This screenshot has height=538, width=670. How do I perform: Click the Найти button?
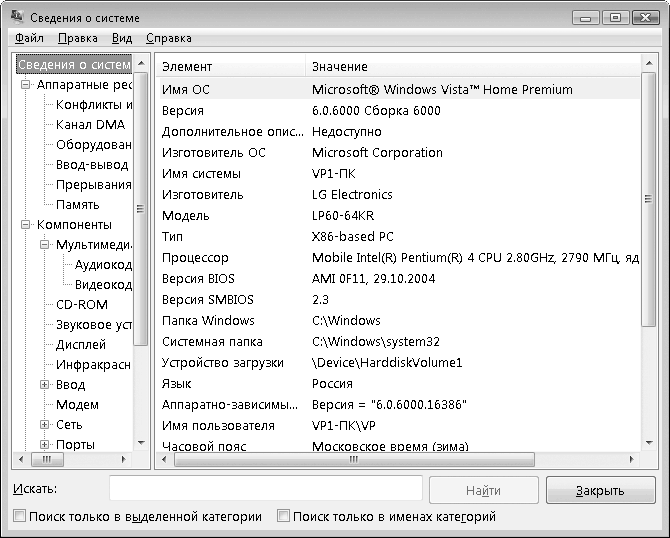[x=483, y=490]
